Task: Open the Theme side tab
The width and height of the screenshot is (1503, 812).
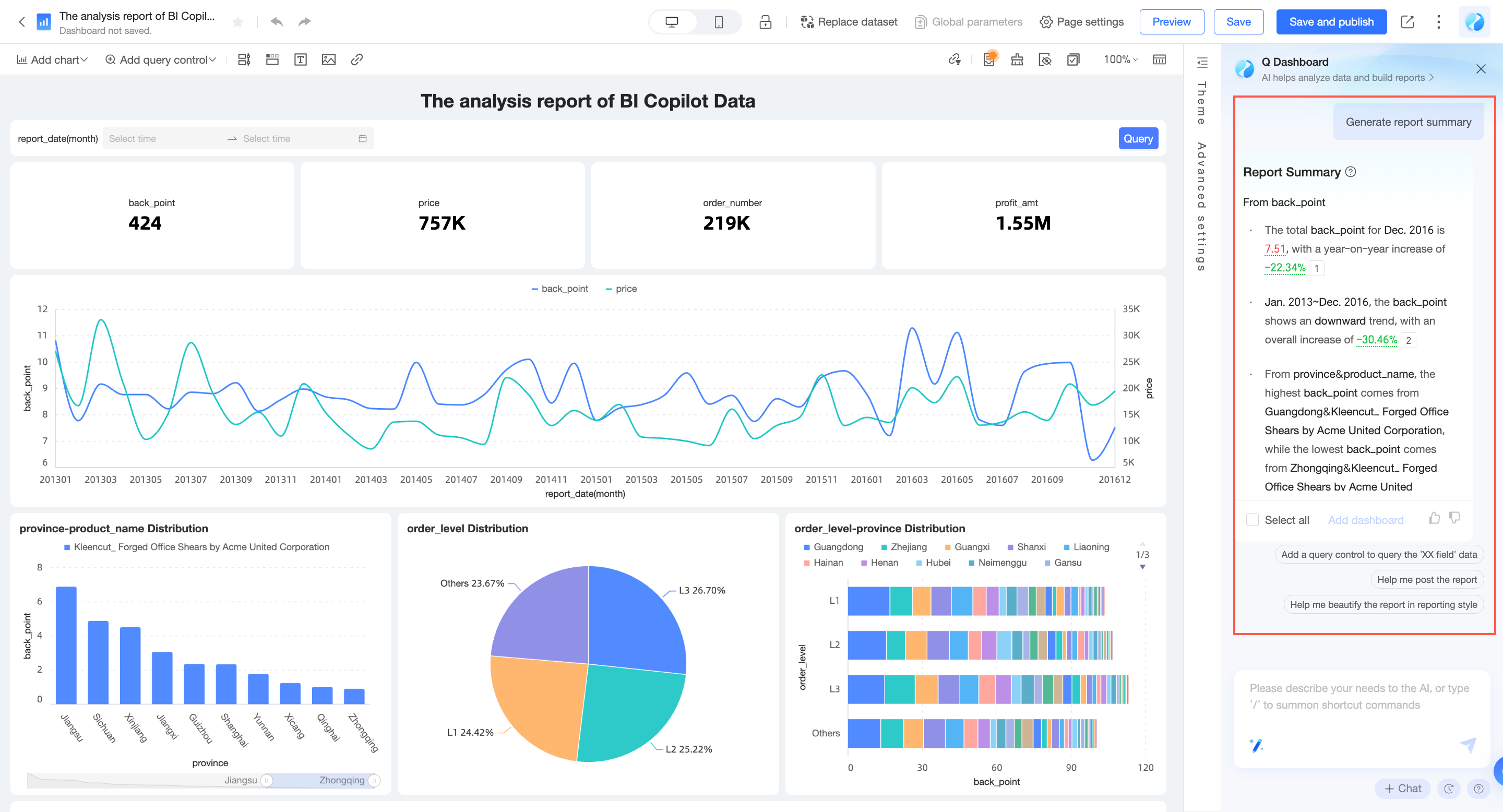Action: click(x=1201, y=102)
